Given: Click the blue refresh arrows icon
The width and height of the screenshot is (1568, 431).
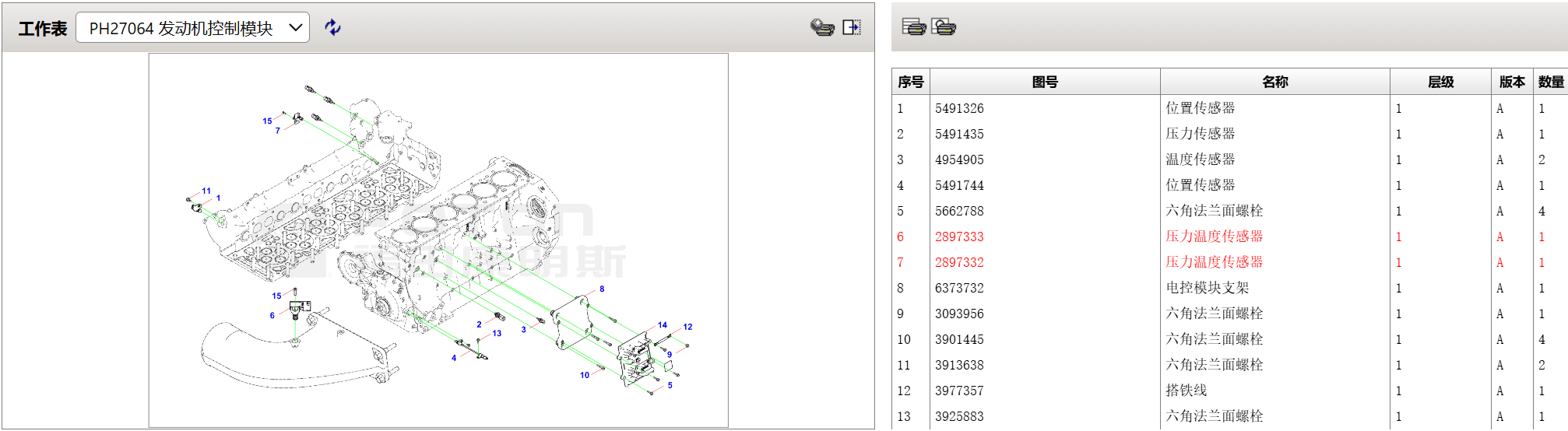Looking at the screenshot, I should (332, 28).
